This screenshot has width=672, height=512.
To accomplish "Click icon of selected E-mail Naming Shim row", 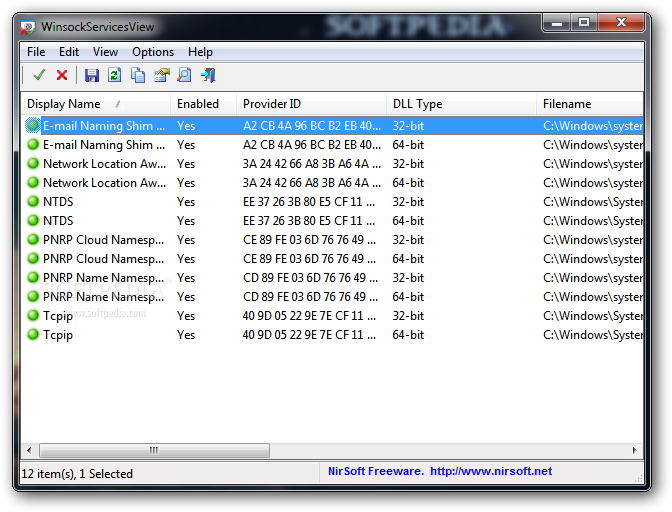I will tap(33, 126).
